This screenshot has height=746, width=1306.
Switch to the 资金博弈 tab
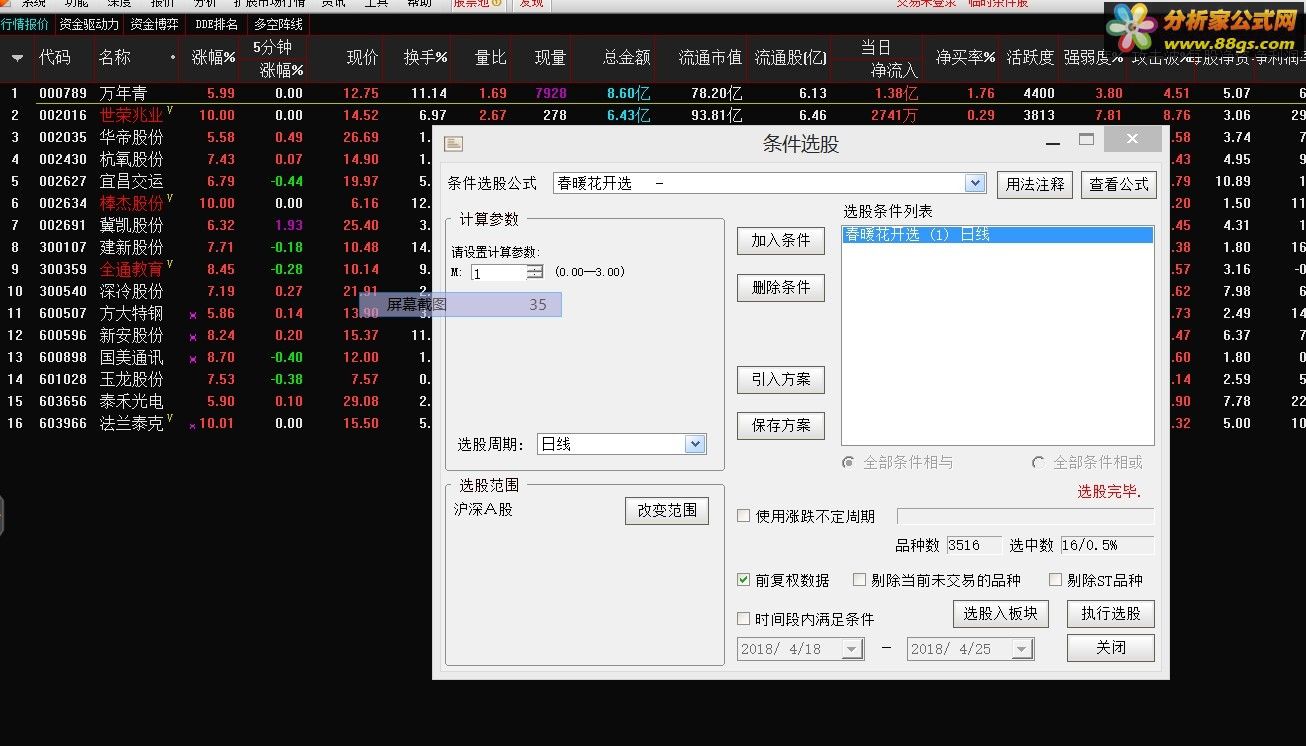point(154,24)
